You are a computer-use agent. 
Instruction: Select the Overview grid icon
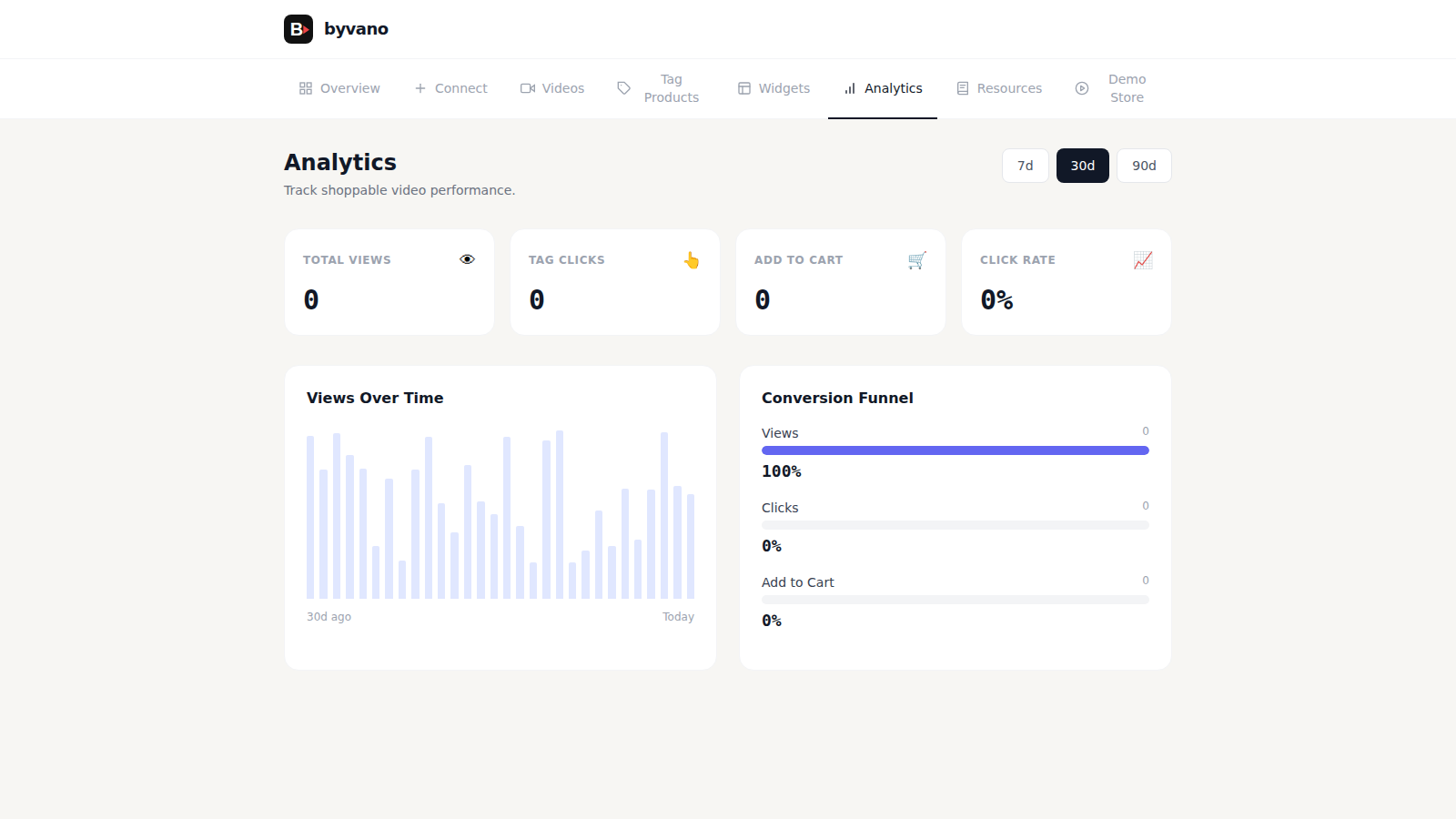coord(307,87)
